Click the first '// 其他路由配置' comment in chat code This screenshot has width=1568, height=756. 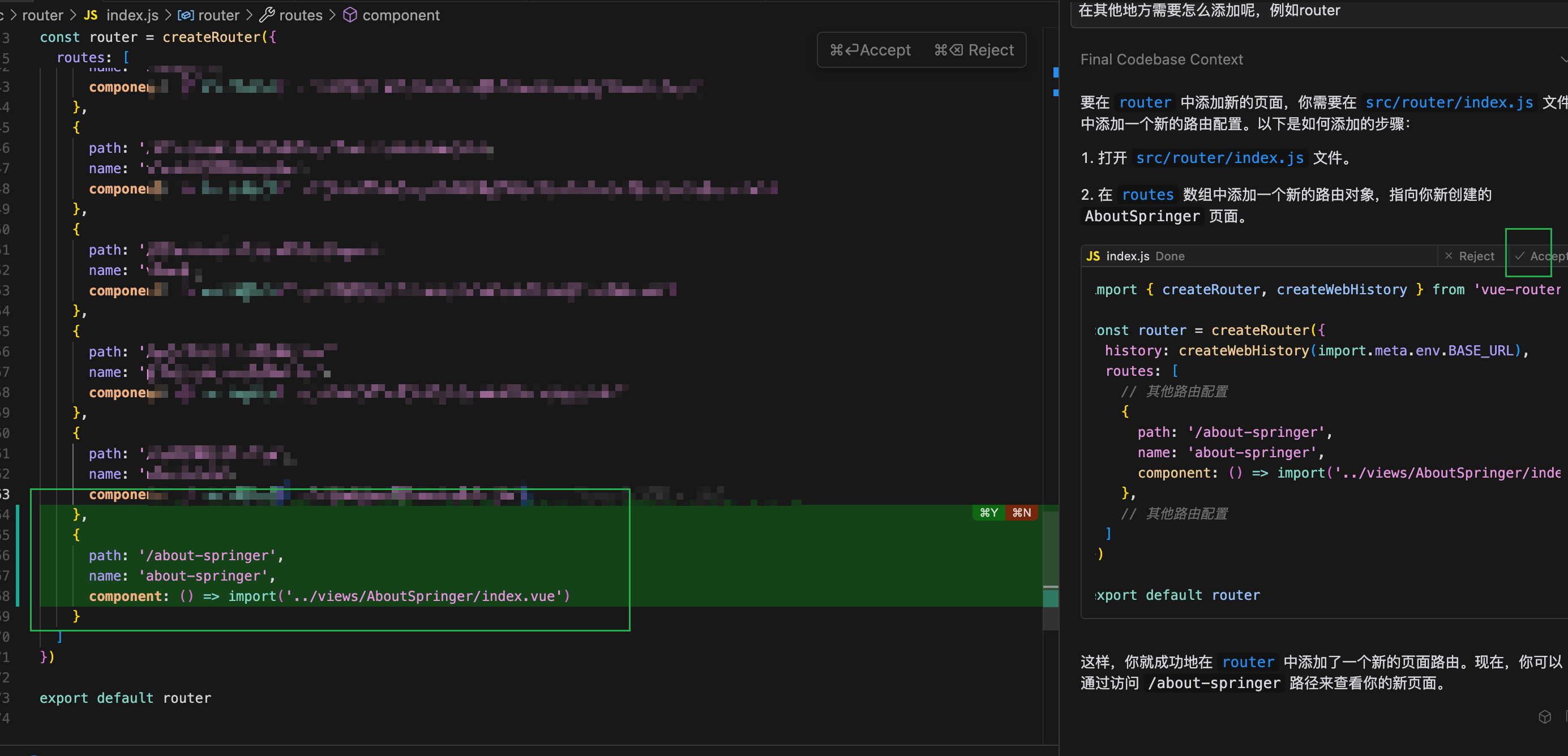coord(1174,392)
